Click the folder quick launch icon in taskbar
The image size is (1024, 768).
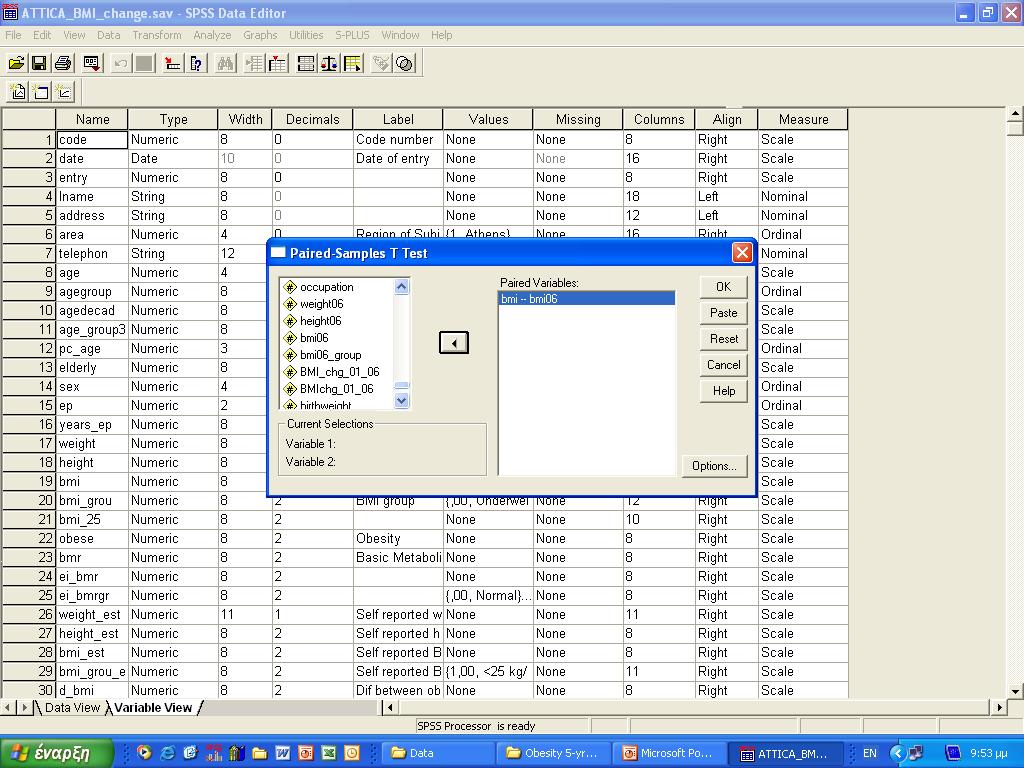pyautogui.click(x=259, y=753)
